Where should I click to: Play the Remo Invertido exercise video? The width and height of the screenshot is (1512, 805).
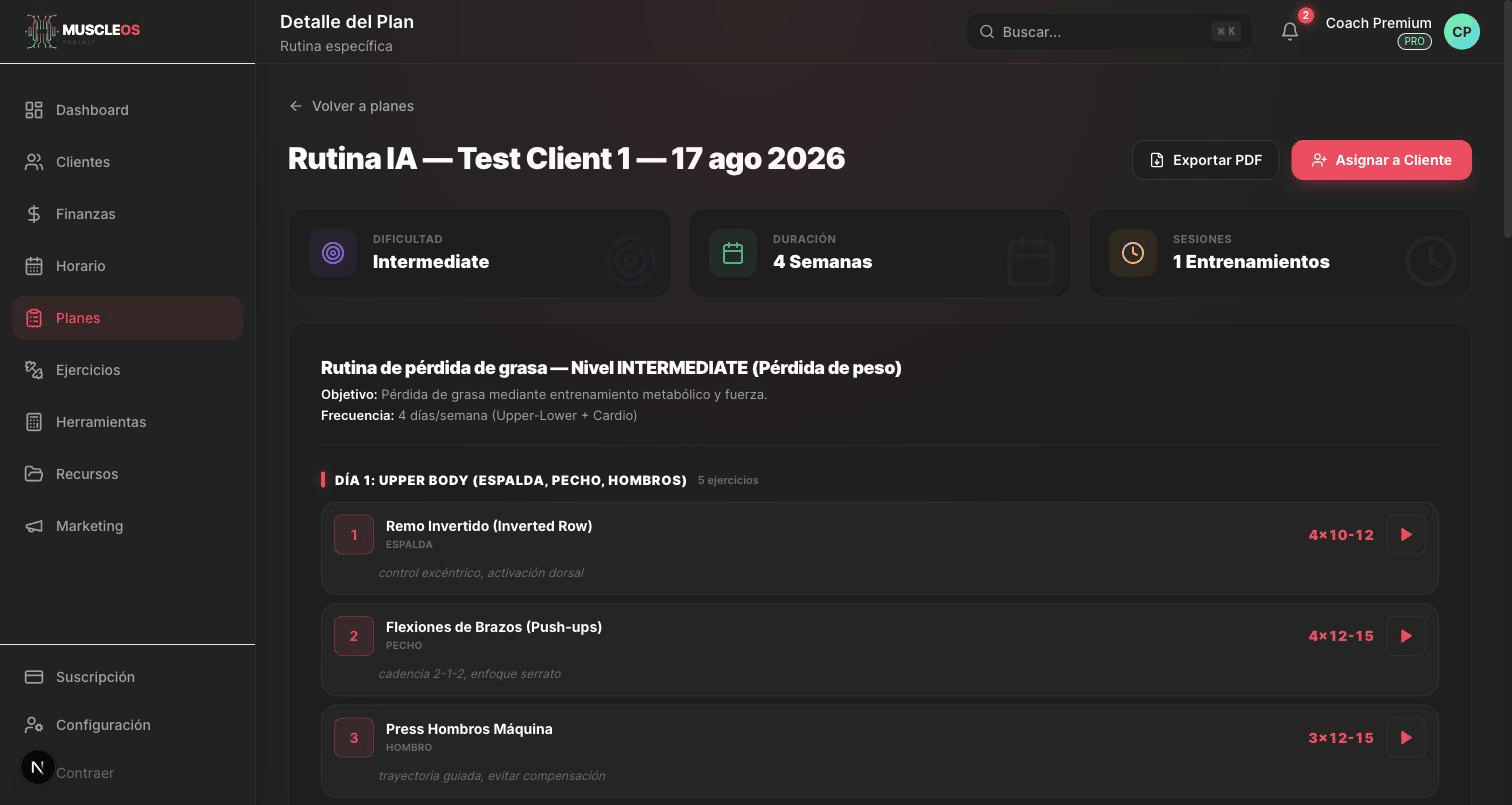pos(1405,535)
